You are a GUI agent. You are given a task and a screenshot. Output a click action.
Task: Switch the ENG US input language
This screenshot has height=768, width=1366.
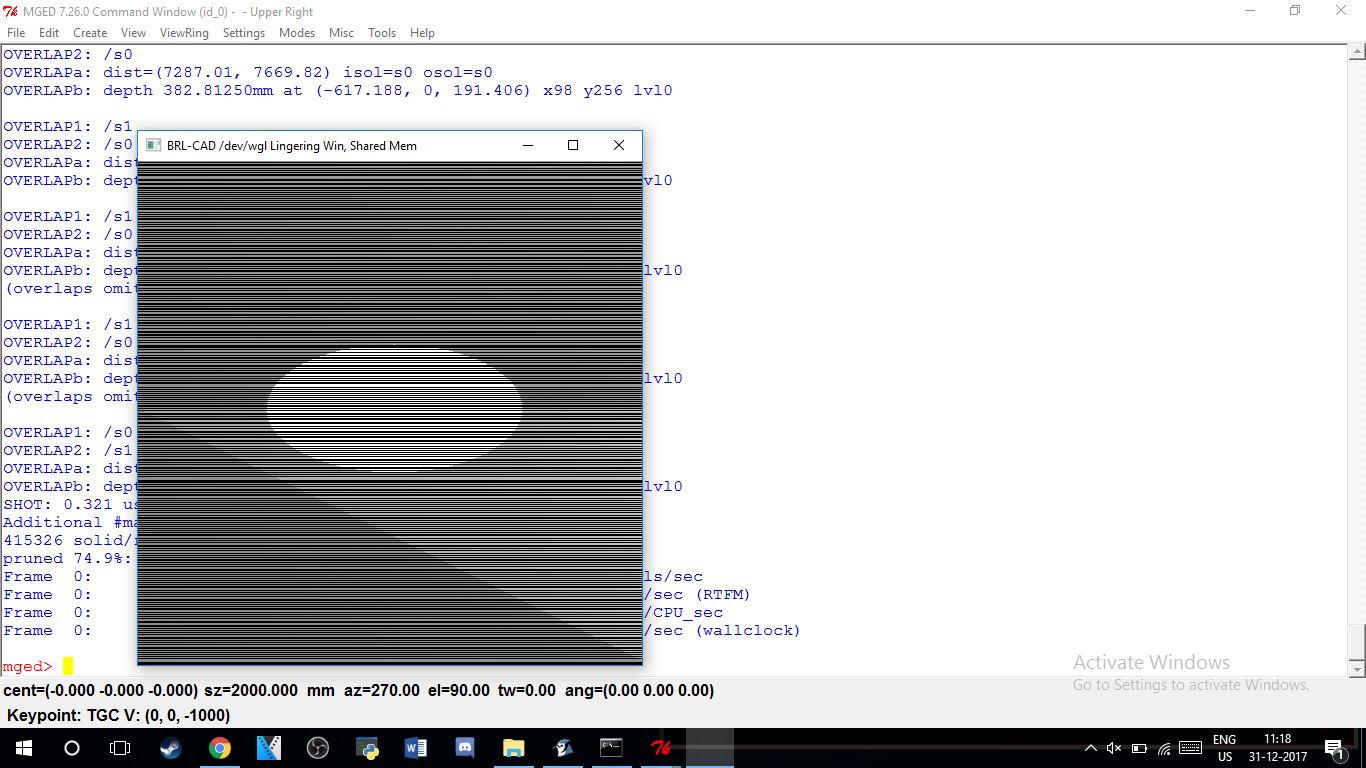pyautogui.click(x=1224, y=748)
